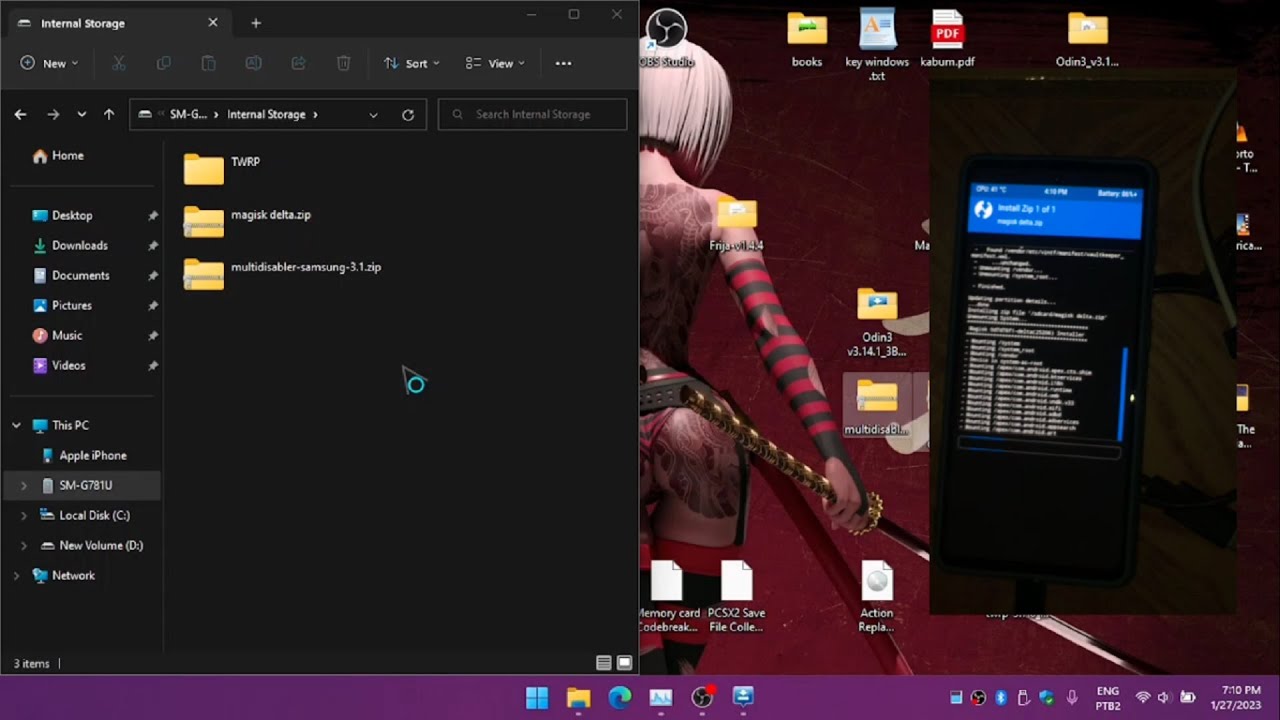The height and width of the screenshot is (720, 1280).
Task: Go forward using the Forward arrow
Action: (x=53, y=114)
